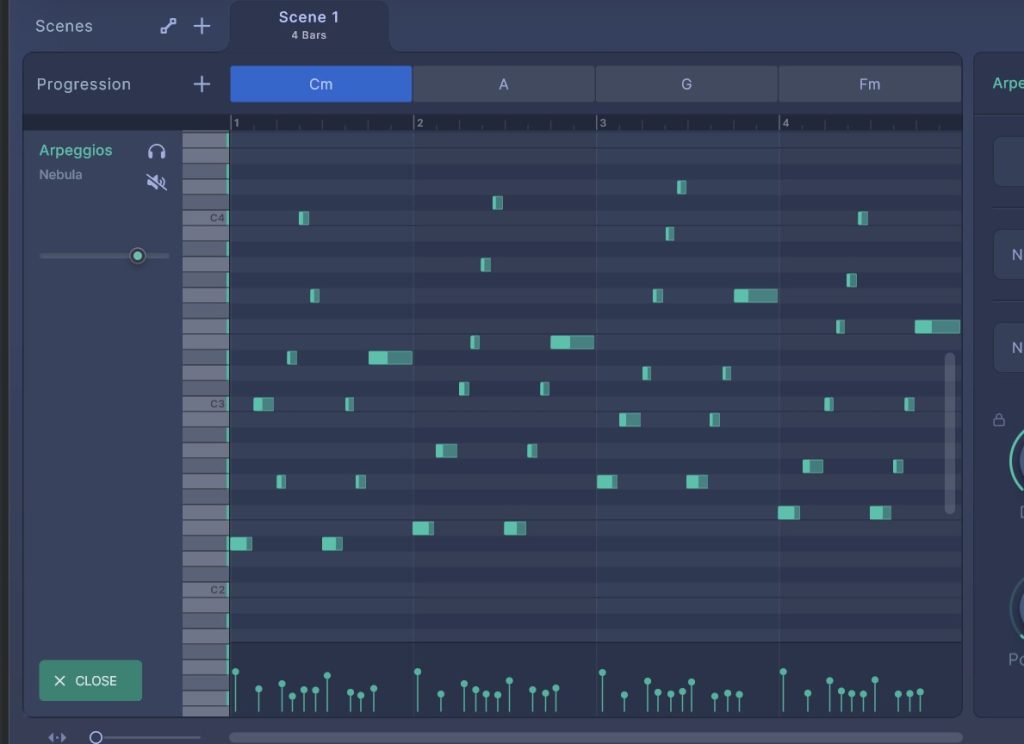The image size is (1024, 744).
Task: Select the Scene 1 tab
Action: [308, 25]
